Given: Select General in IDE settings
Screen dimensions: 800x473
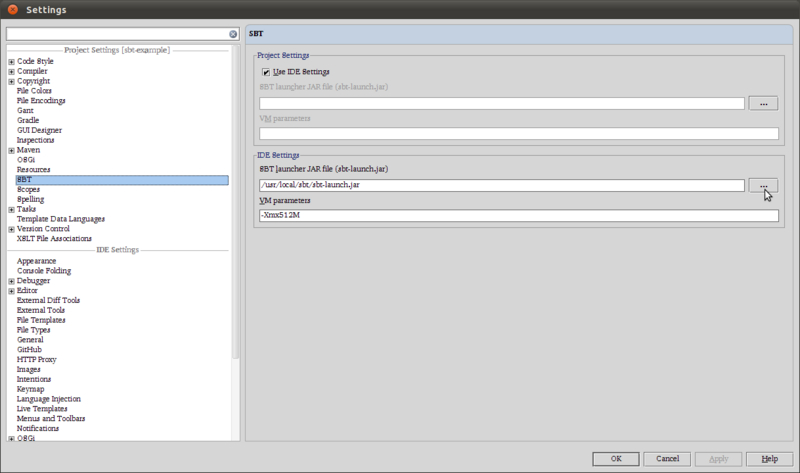Looking at the screenshot, I should [x=30, y=340].
